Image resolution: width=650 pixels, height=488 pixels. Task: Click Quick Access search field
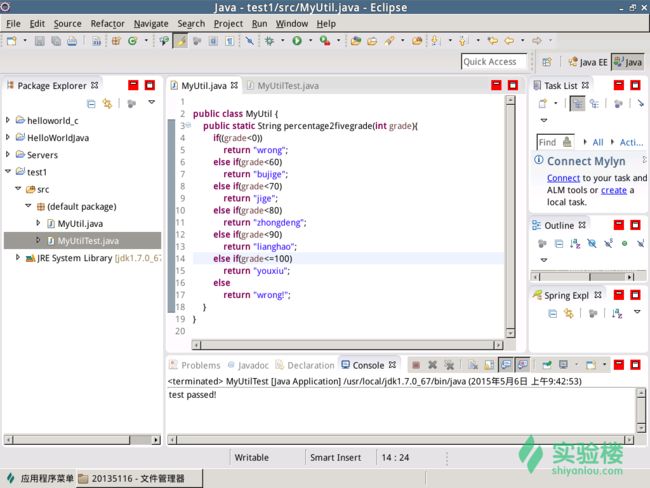(493, 62)
